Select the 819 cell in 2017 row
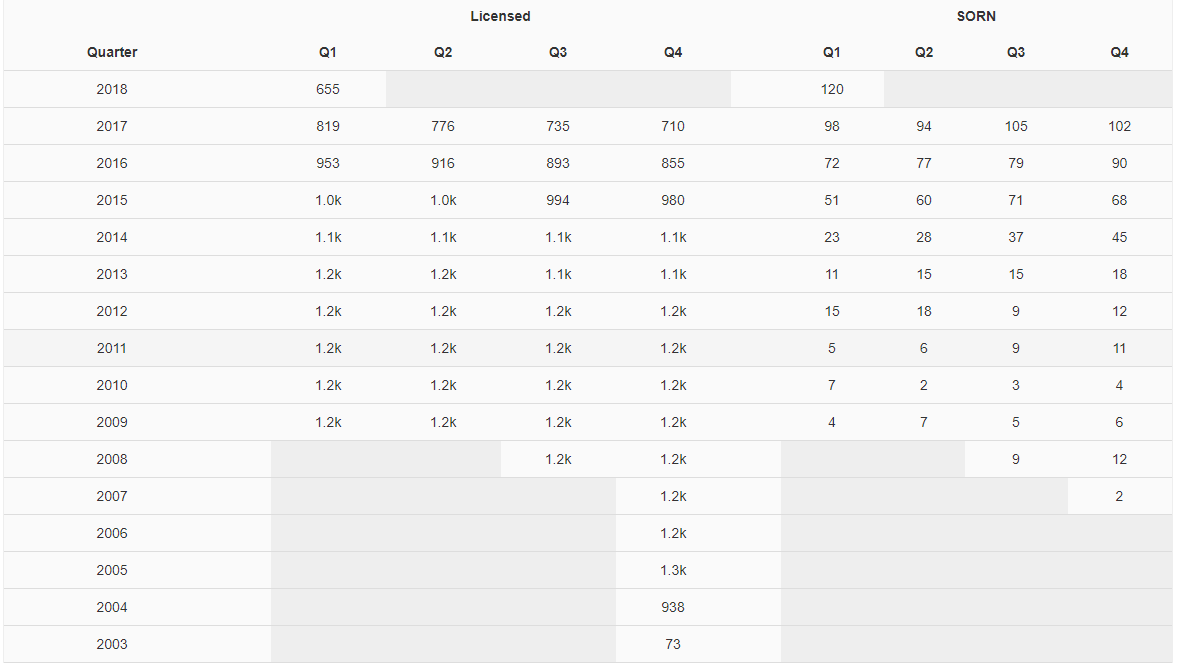 tap(328, 127)
